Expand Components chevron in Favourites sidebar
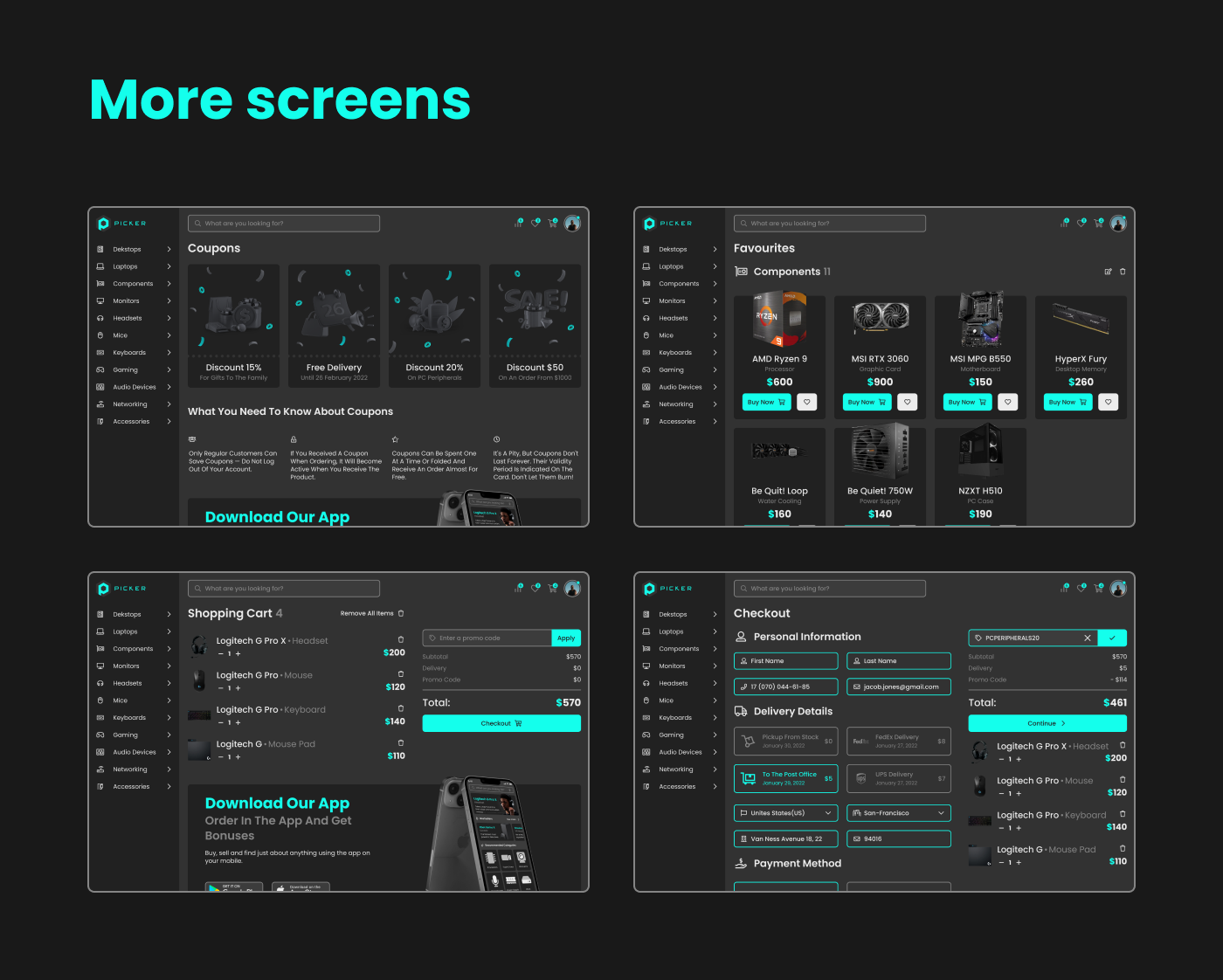 point(715,284)
